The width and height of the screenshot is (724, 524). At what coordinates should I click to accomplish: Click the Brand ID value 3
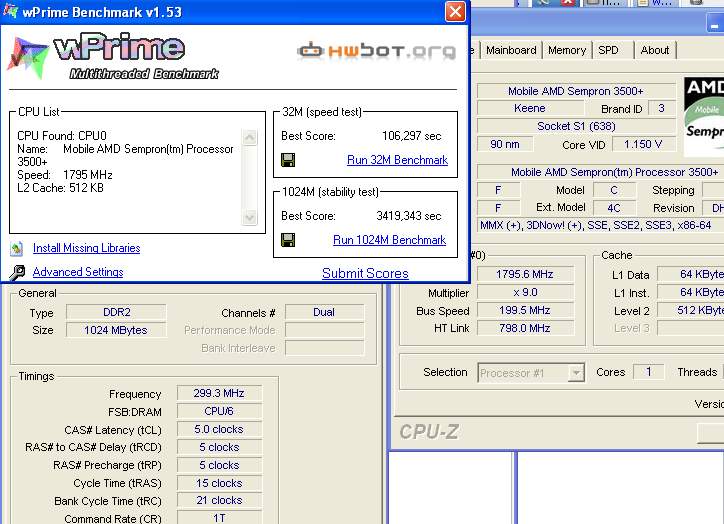click(661, 108)
